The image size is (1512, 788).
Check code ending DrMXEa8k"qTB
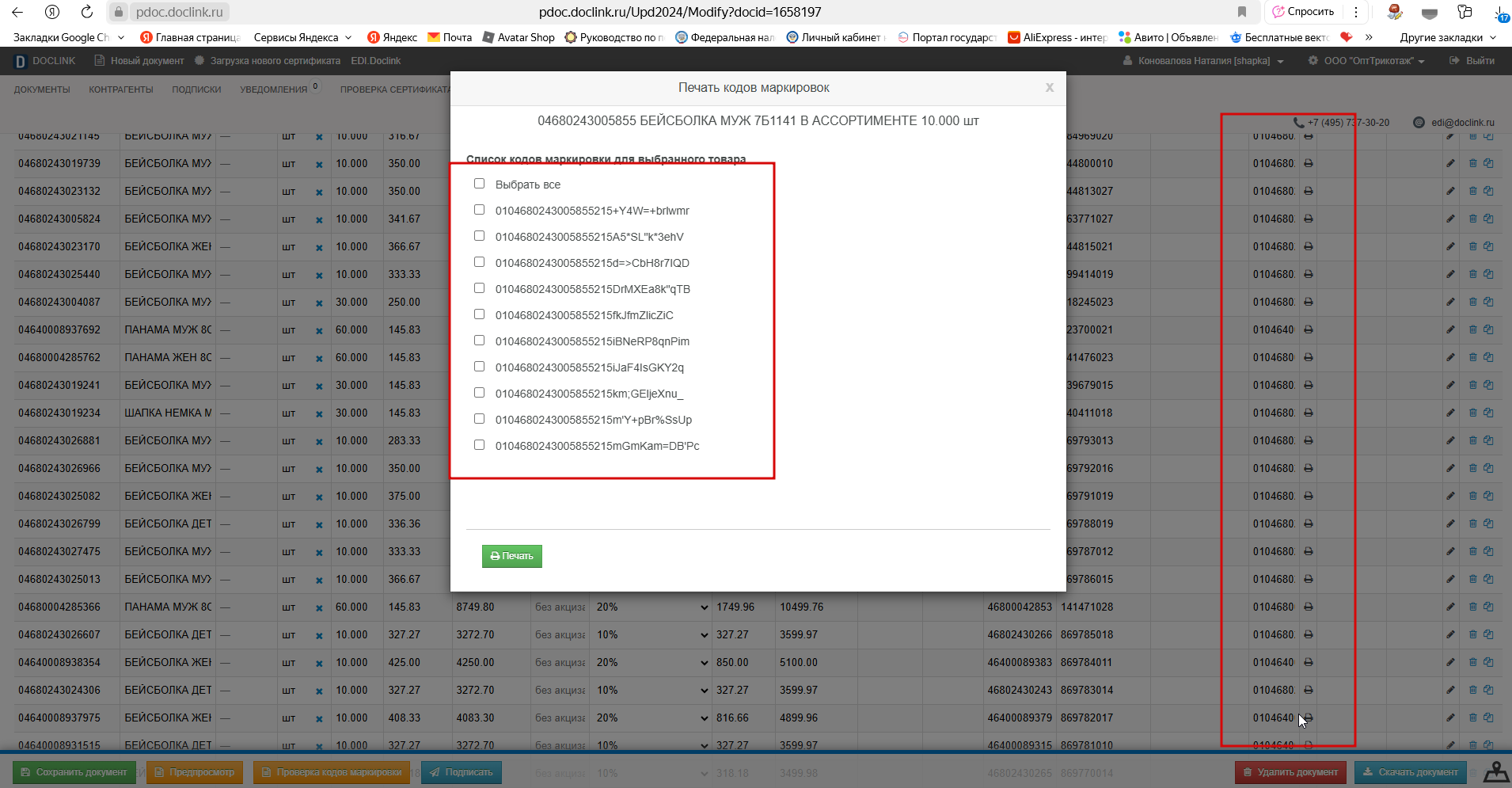point(479,288)
